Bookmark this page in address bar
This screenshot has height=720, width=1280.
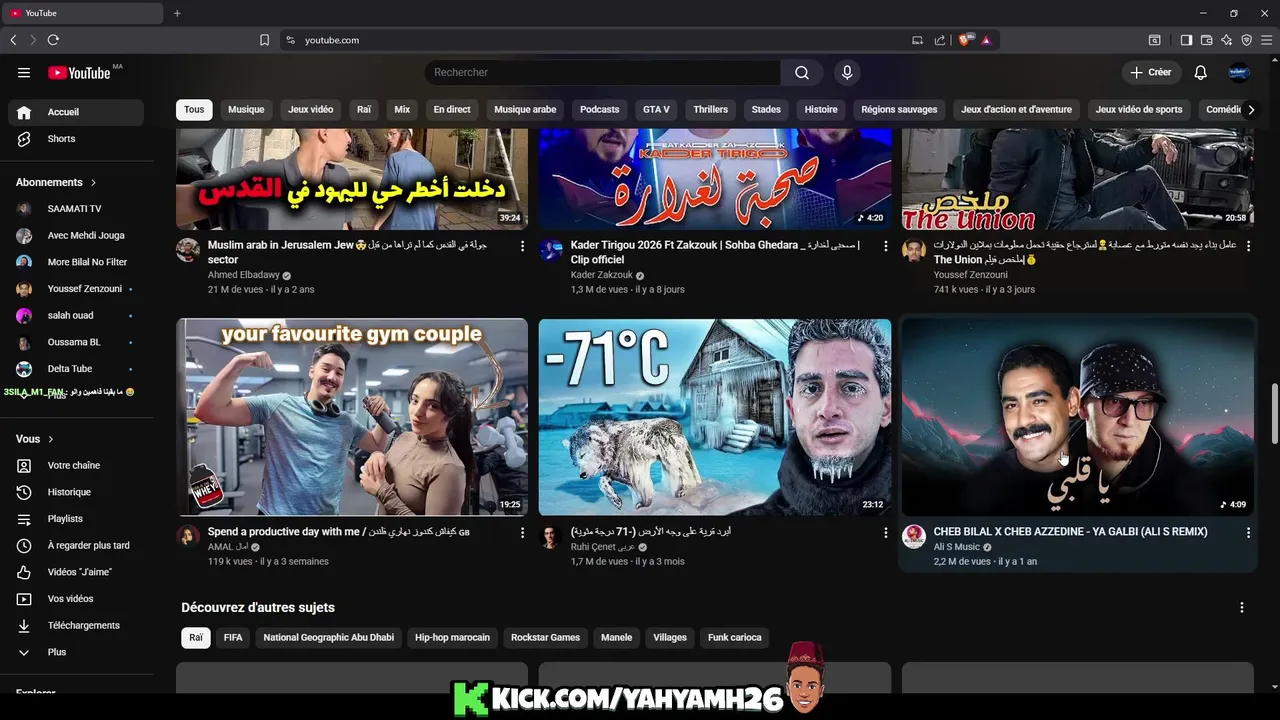click(264, 40)
